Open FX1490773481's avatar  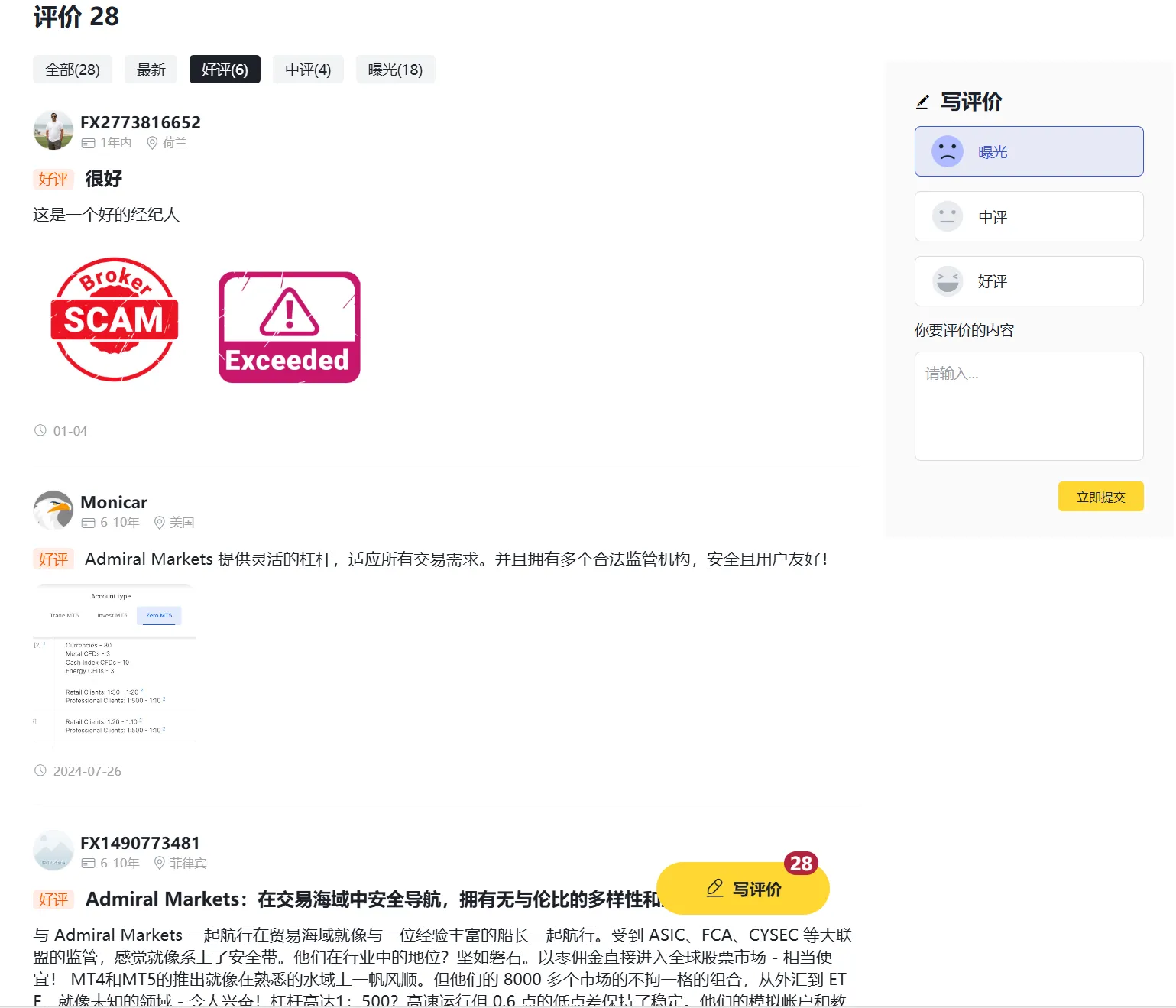53,851
